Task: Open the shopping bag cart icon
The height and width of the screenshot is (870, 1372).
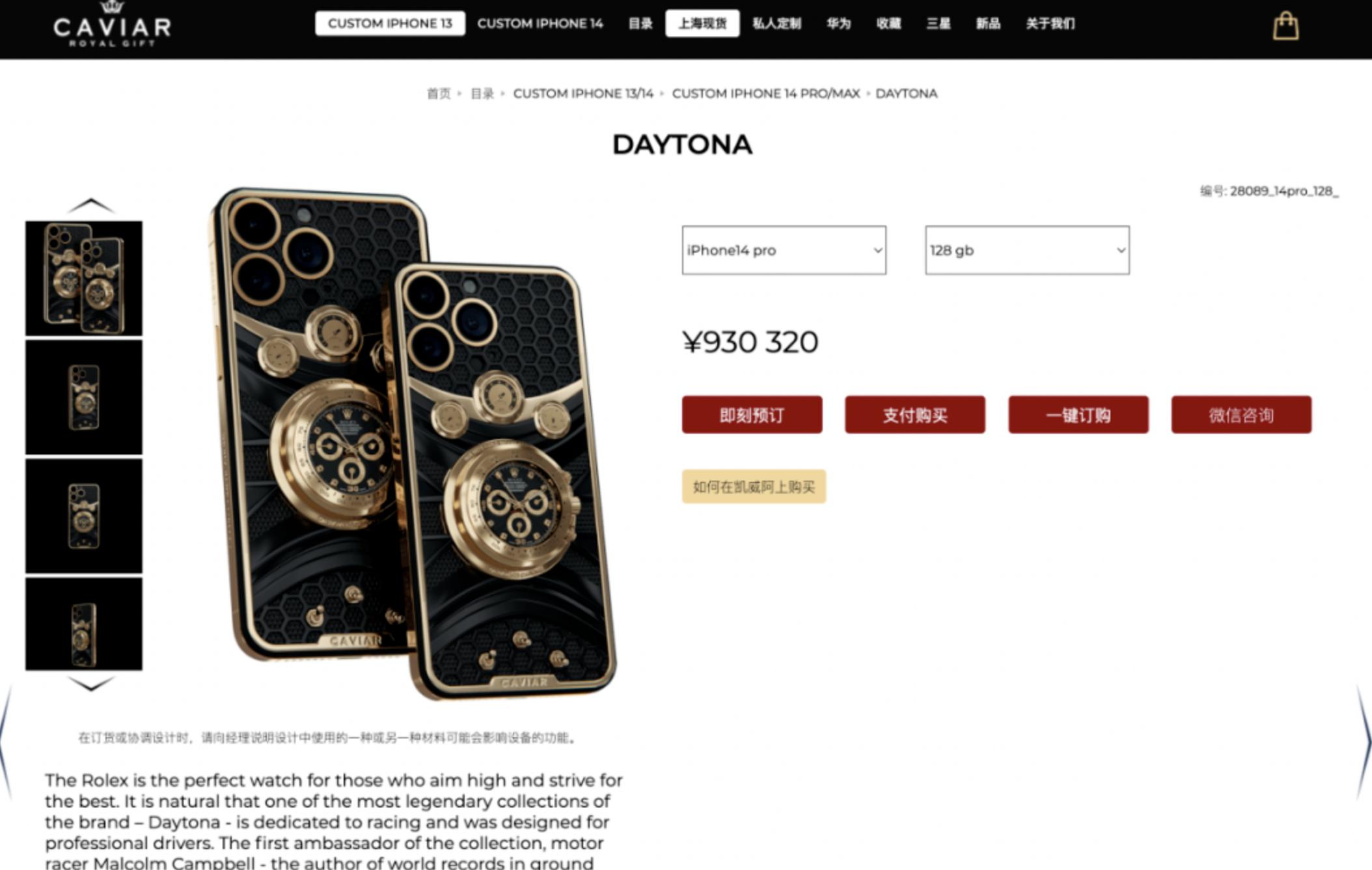Action: 1285,26
